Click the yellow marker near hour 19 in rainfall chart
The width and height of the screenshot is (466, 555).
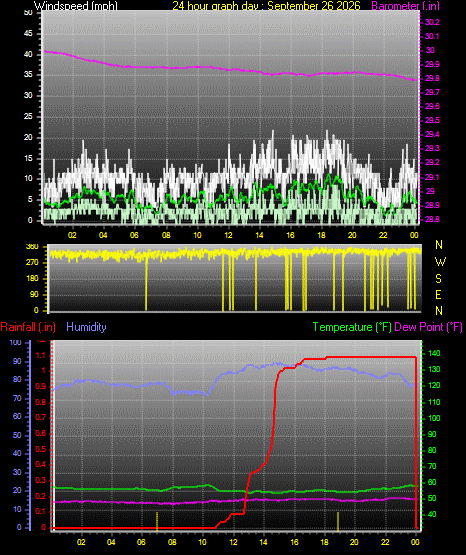coord(338,521)
